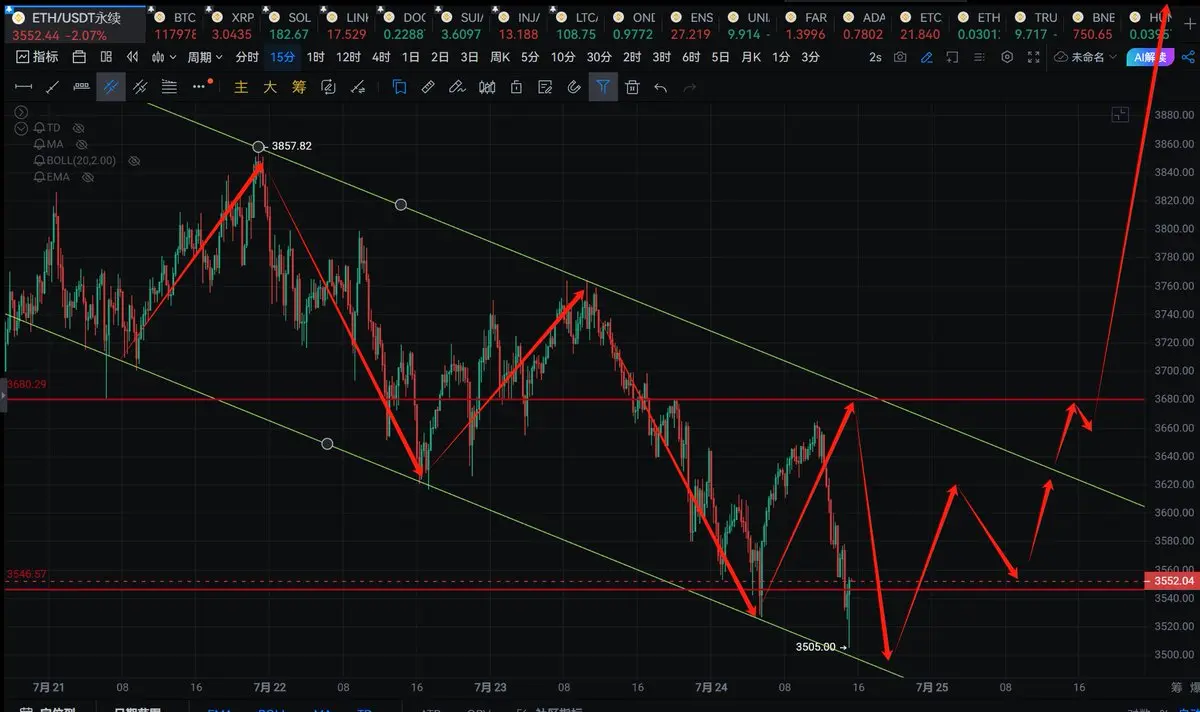Image resolution: width=1200 pixels, height=712 pixels.
Task: Click the note text annotation icon
Action: [545, 87]
